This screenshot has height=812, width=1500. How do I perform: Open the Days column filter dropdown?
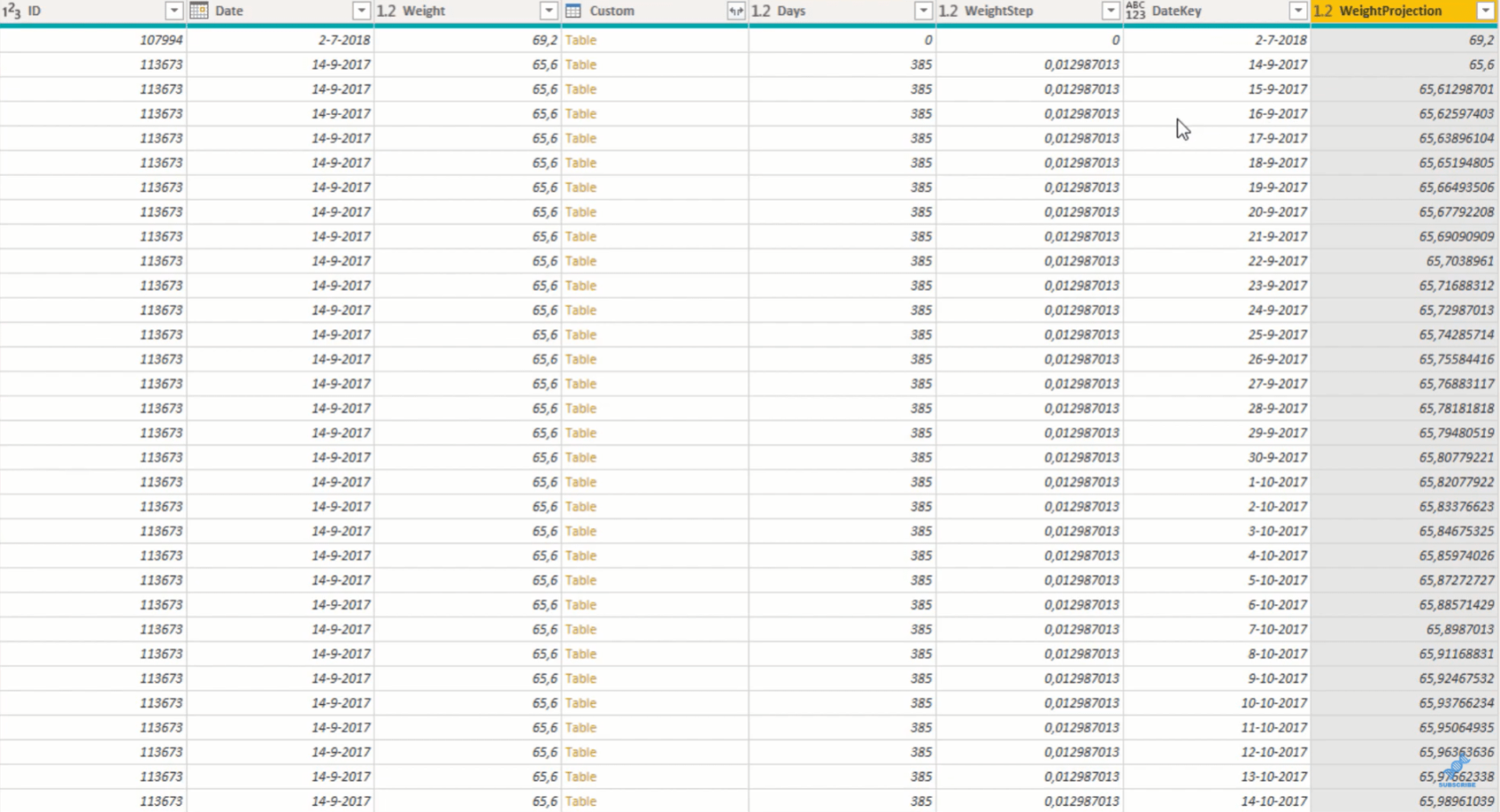[924, 11]
